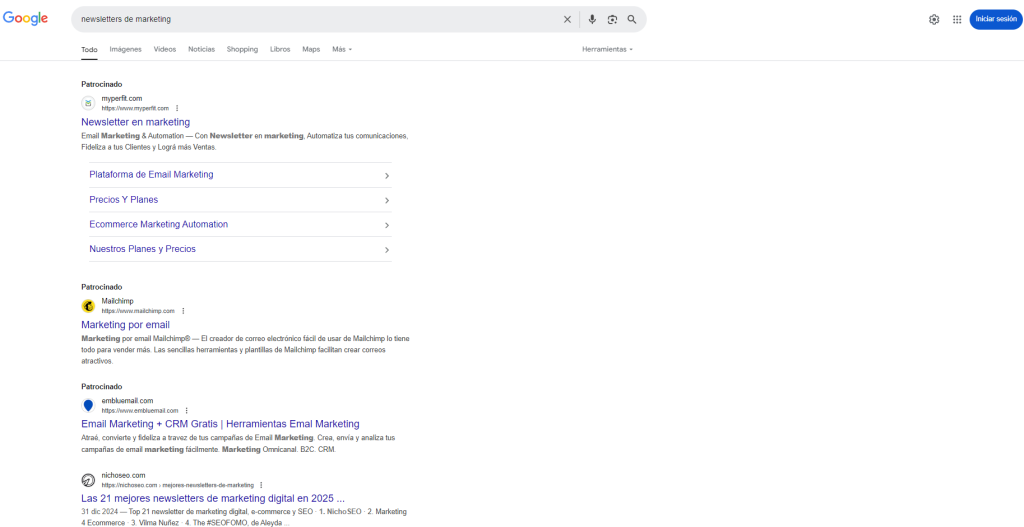Switch to the Noticias tab
This screenshot has height=527, width=1024.
pos(201,49)
